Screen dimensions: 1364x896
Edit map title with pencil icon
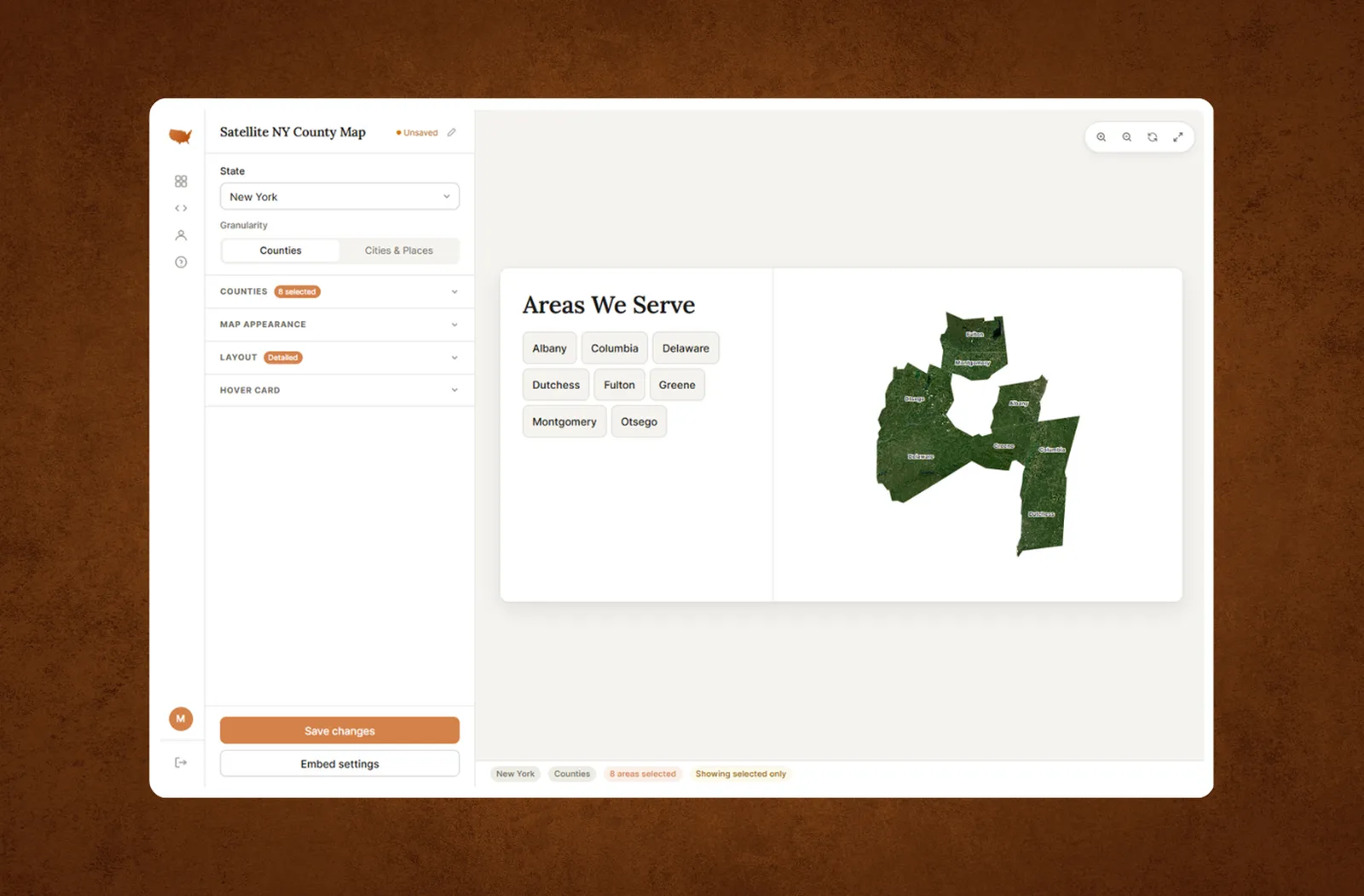(x=452, y=132)
